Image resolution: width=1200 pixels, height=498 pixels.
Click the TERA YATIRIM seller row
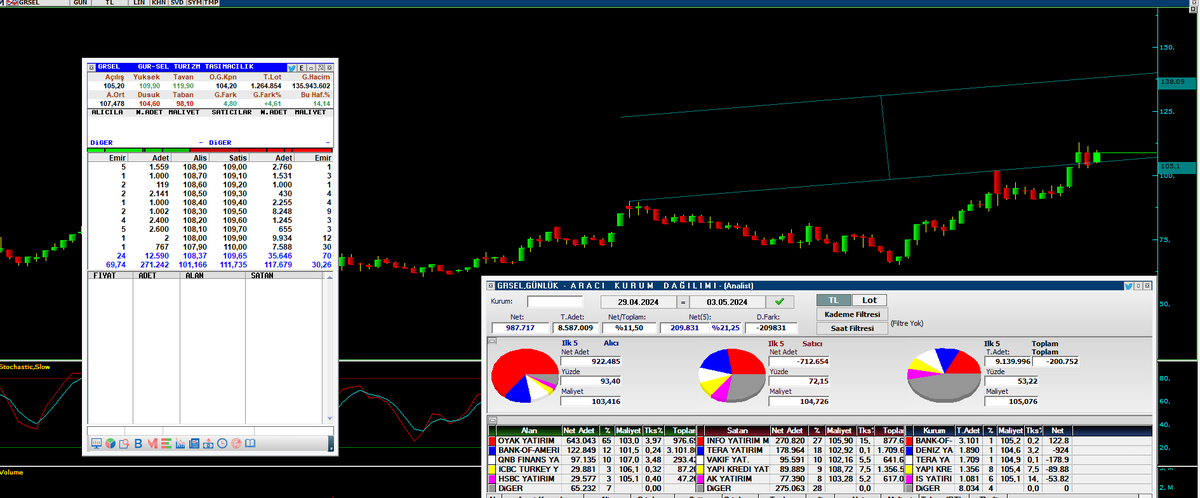tap(800, 450)
